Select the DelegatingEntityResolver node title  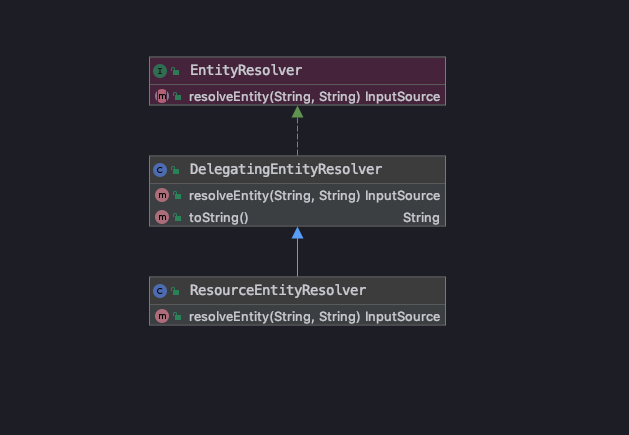coord(285,170)
